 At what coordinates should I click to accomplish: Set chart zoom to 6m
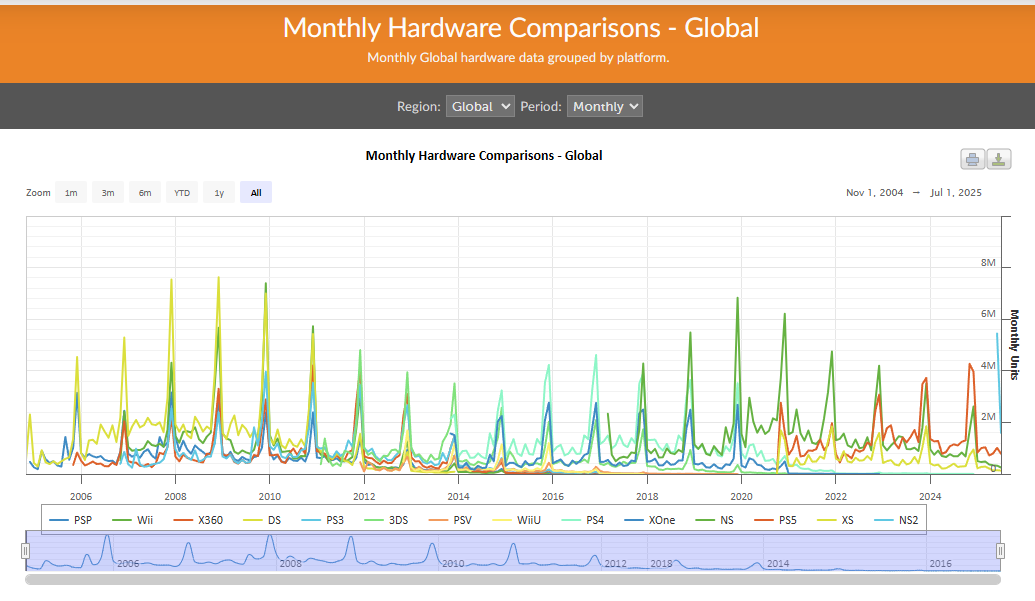tap(145, 193)
